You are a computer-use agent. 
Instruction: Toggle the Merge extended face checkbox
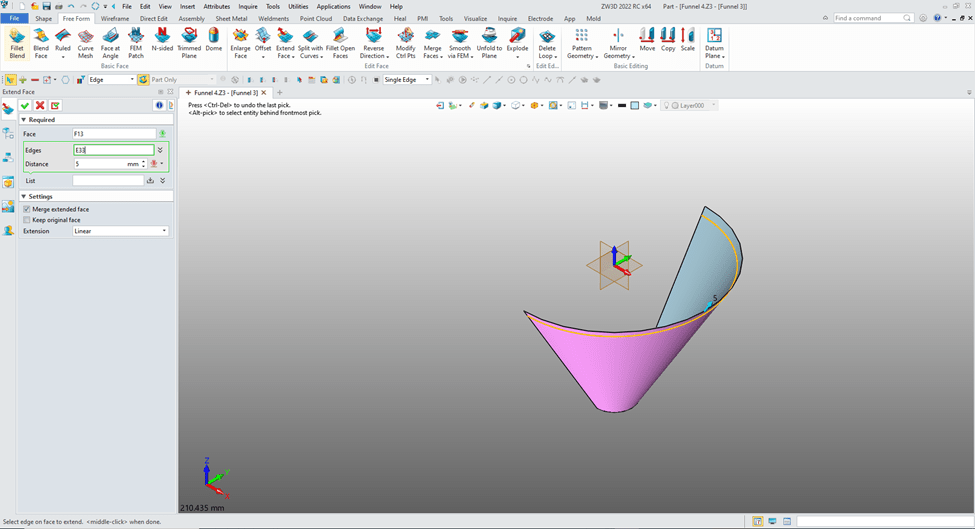(27, 209)
